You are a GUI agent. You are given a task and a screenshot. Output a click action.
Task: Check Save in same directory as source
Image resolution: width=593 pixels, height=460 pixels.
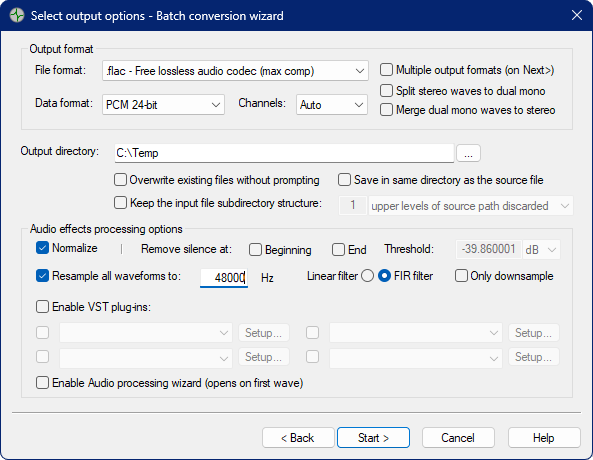pyautogui.click(x=345, y=180)
